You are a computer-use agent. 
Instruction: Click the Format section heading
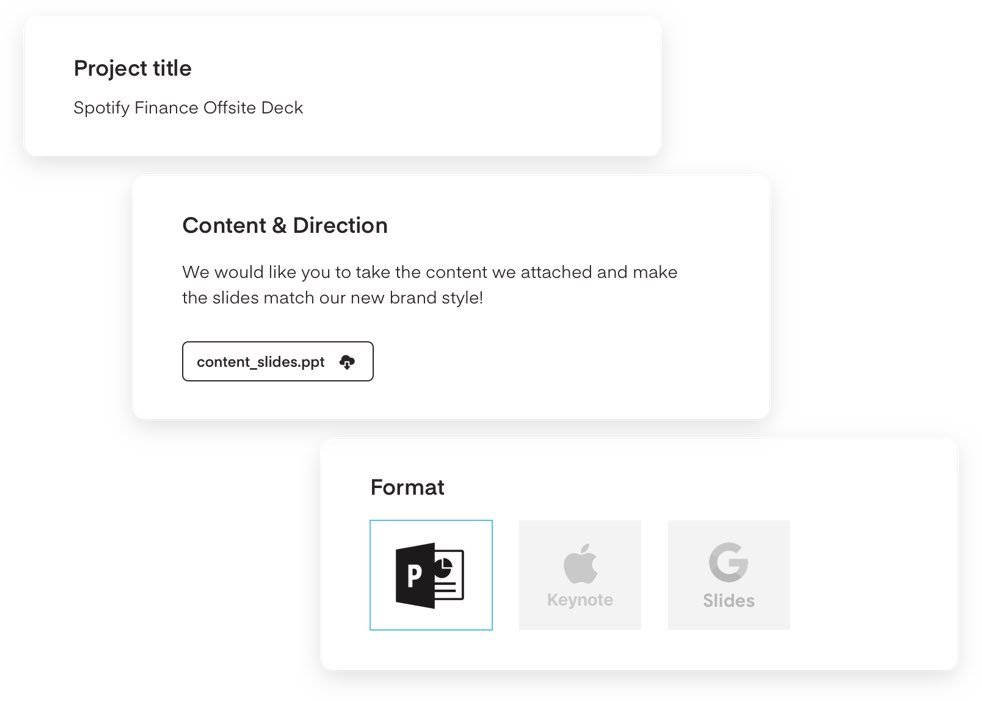coord(407,487)
